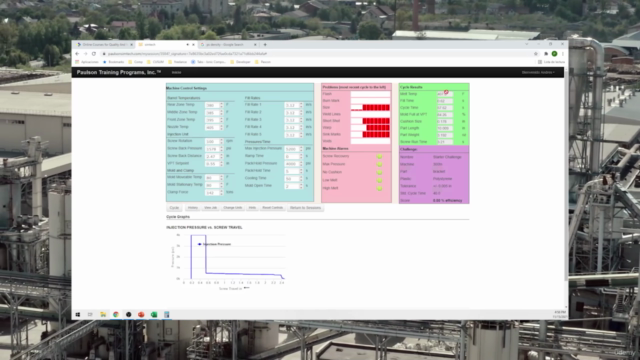The height and width of the screenshot is (360, 640).
Task: Click the No Cushion alarm indicator light
Action: tap(379, 172)
